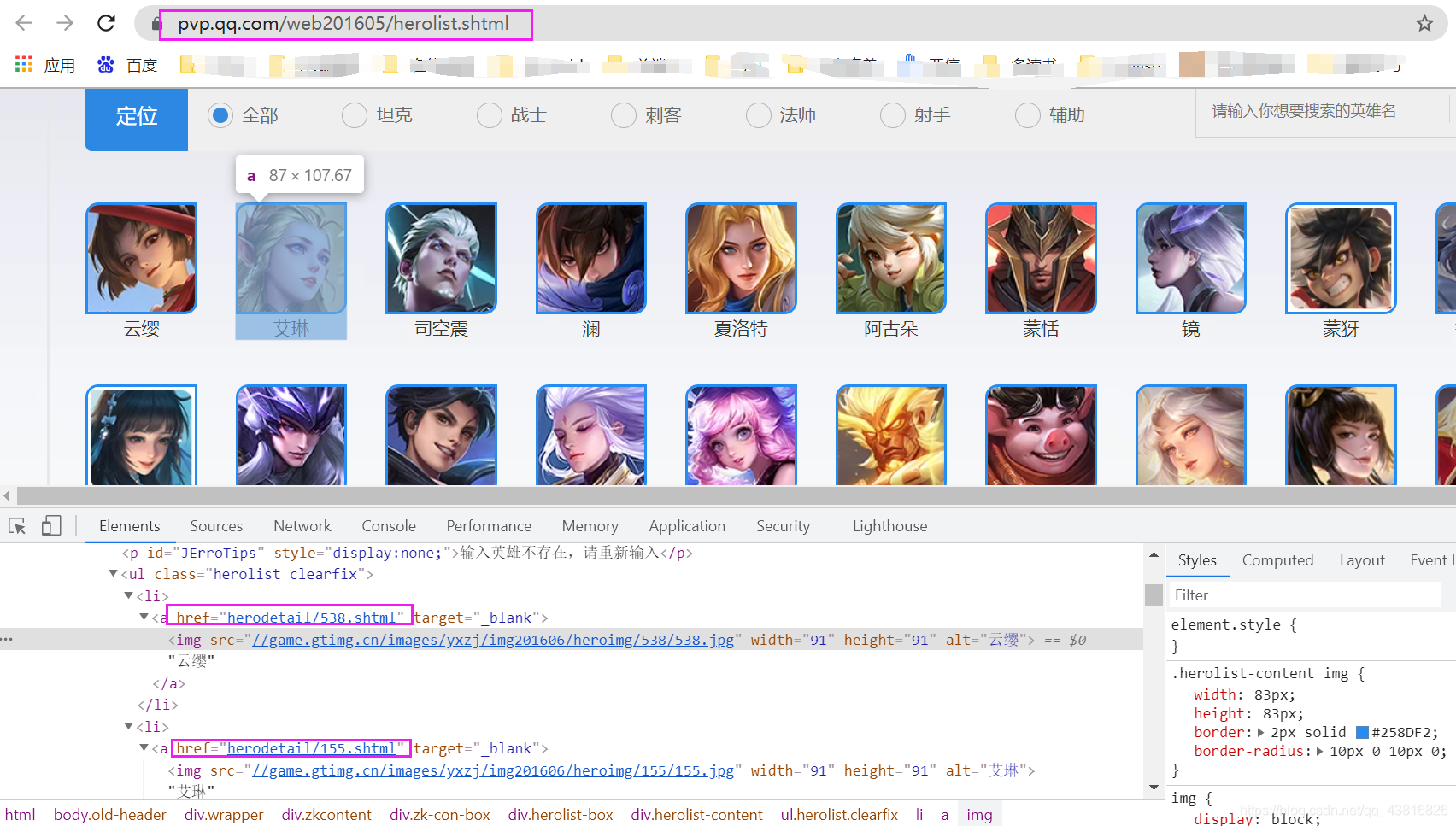This screenshot has width=1456, height=826.
Task: Reload the herolist page
Action: pos(106,23)
